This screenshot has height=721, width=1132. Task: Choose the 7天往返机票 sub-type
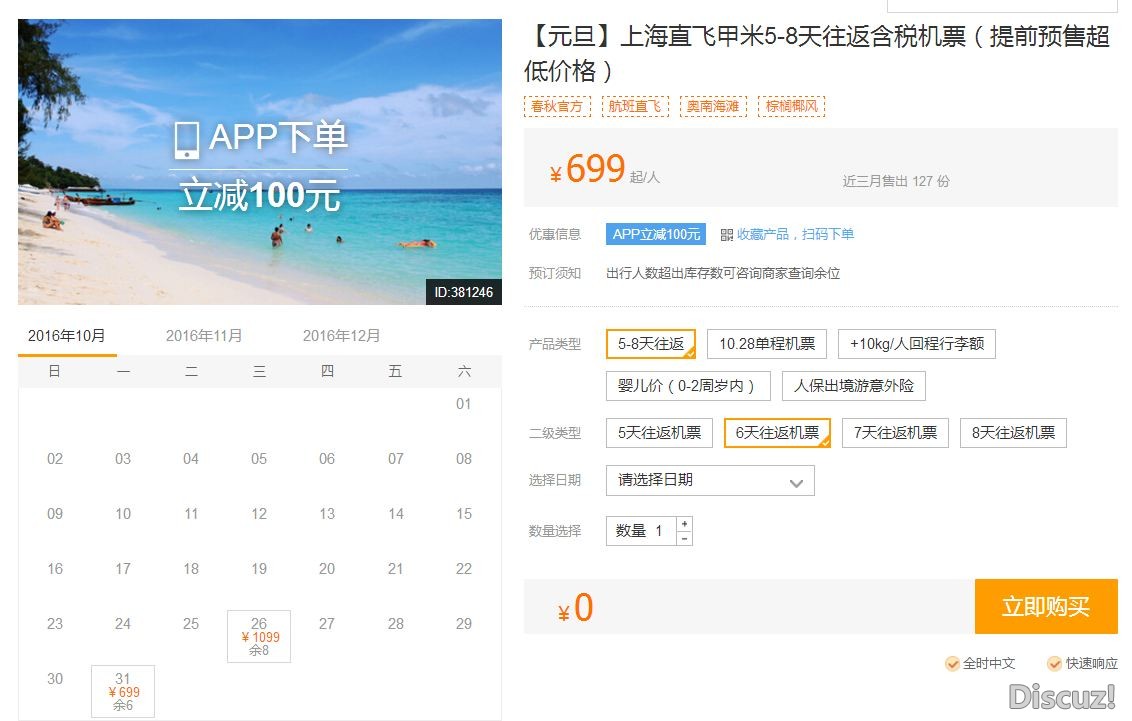tap(895, 433)
